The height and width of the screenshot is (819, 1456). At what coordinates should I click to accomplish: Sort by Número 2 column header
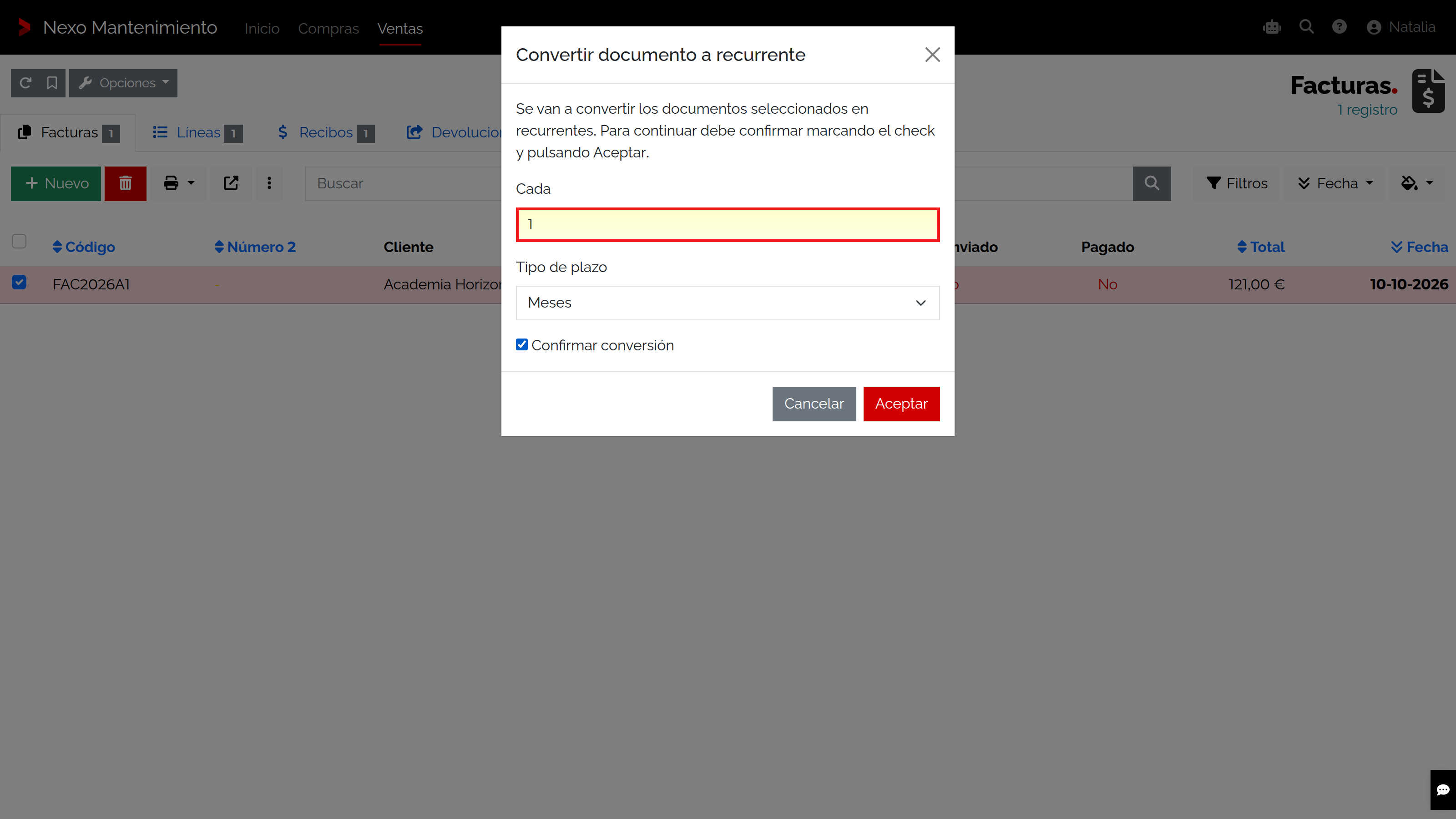click(x=255, y=247)
